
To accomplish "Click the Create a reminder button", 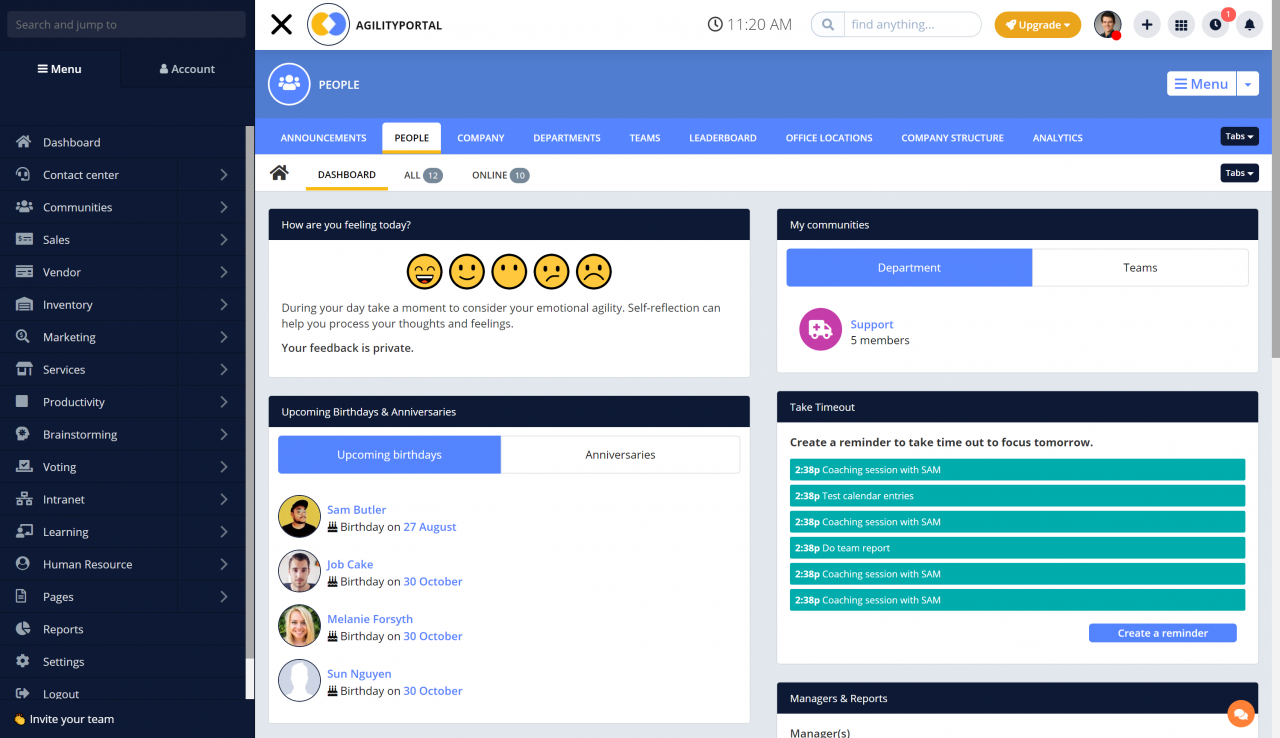I will [1162, 632].
